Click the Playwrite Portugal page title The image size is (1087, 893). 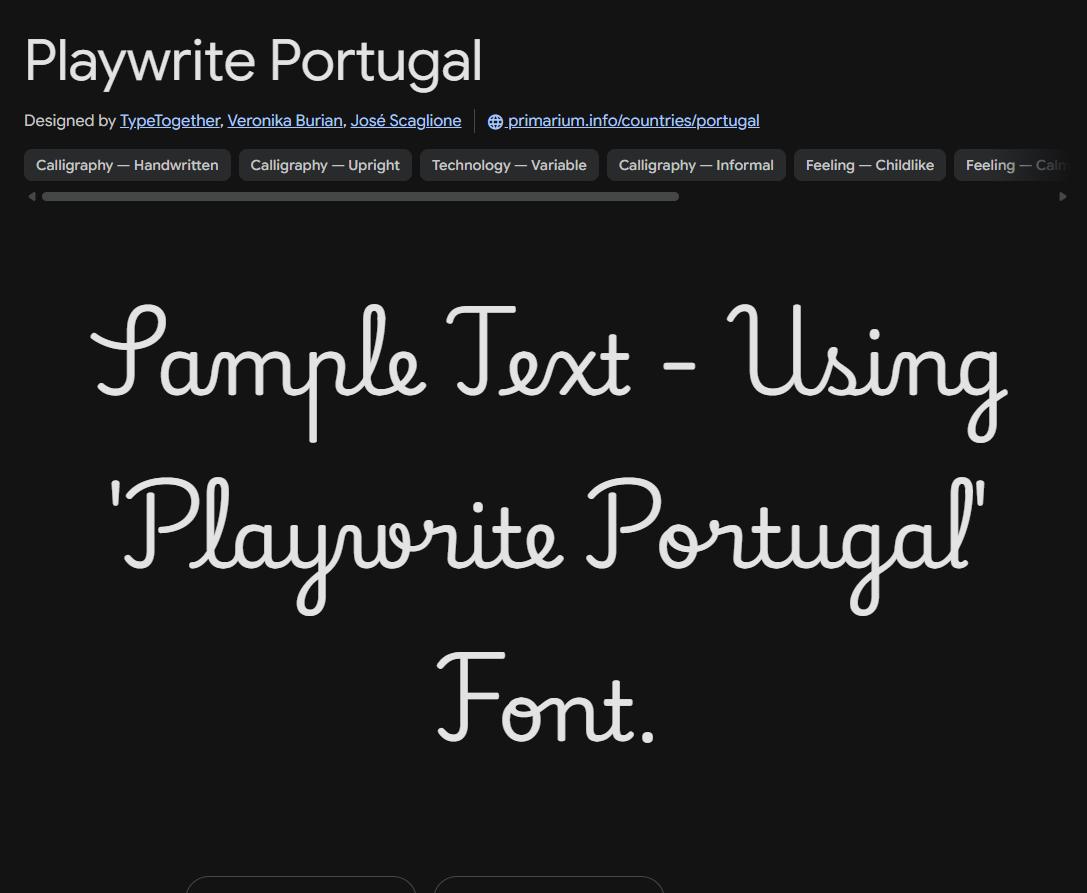[x=254, y=62]
